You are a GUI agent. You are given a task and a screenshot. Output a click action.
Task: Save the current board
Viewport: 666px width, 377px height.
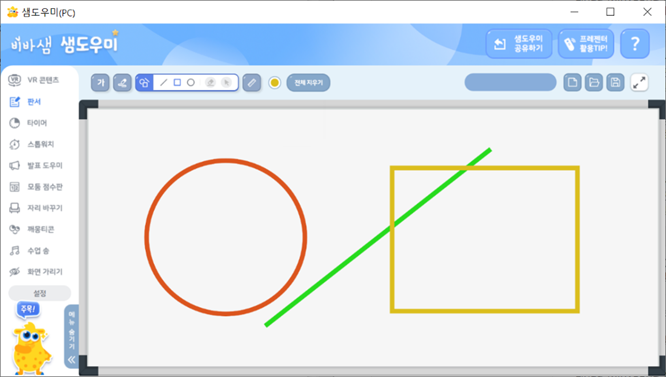coord(615,82)
